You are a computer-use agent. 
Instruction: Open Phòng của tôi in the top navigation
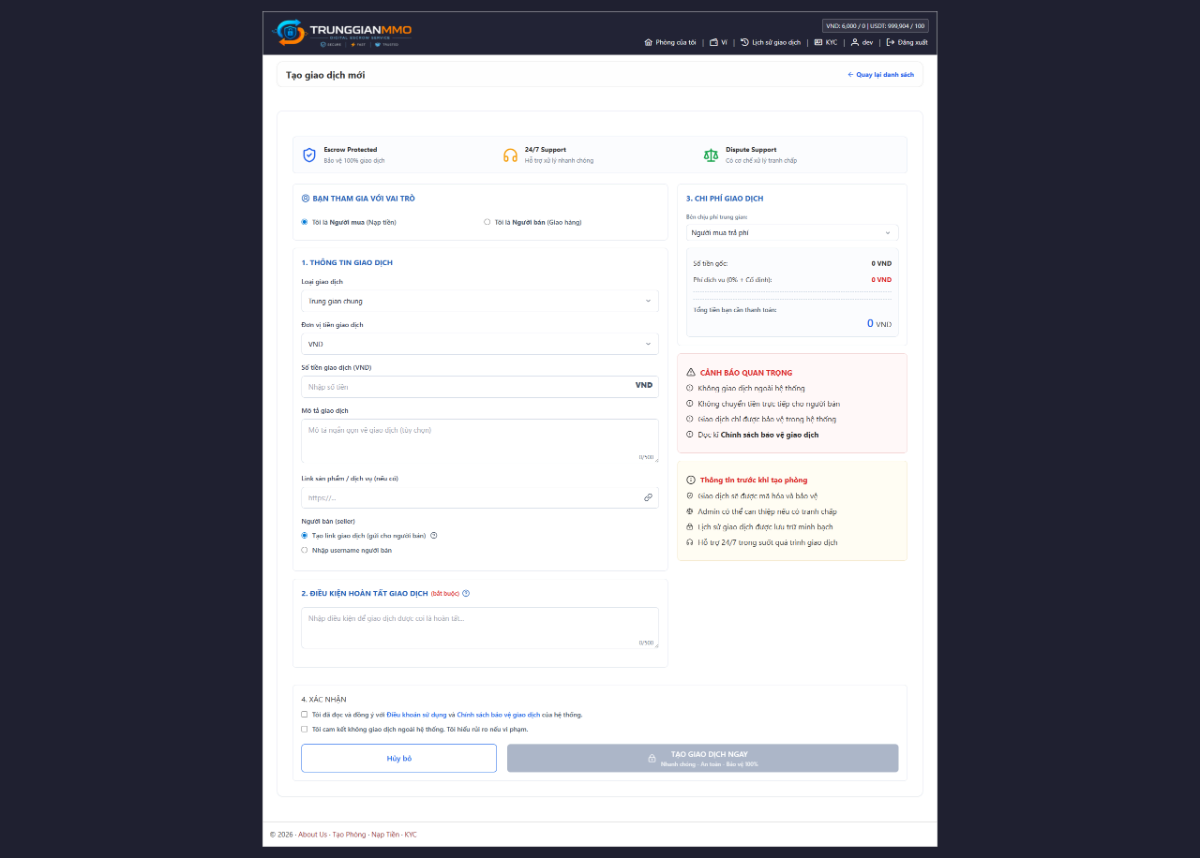coord(670,42)
